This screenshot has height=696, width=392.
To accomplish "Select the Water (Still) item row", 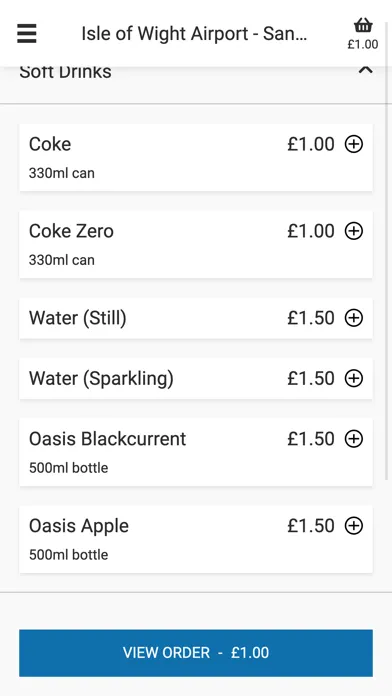I will point(196,318).
